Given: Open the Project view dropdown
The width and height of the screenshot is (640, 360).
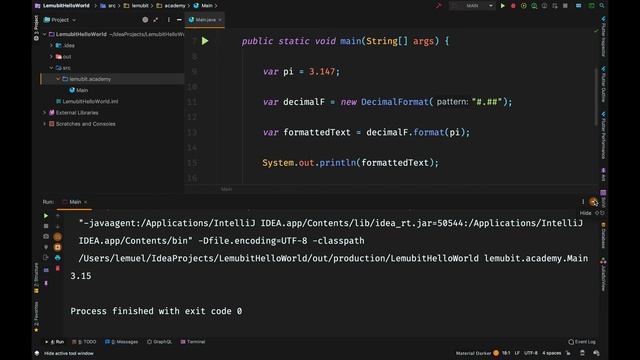Looking at the screenshot, I should click(x=60, y=20).
